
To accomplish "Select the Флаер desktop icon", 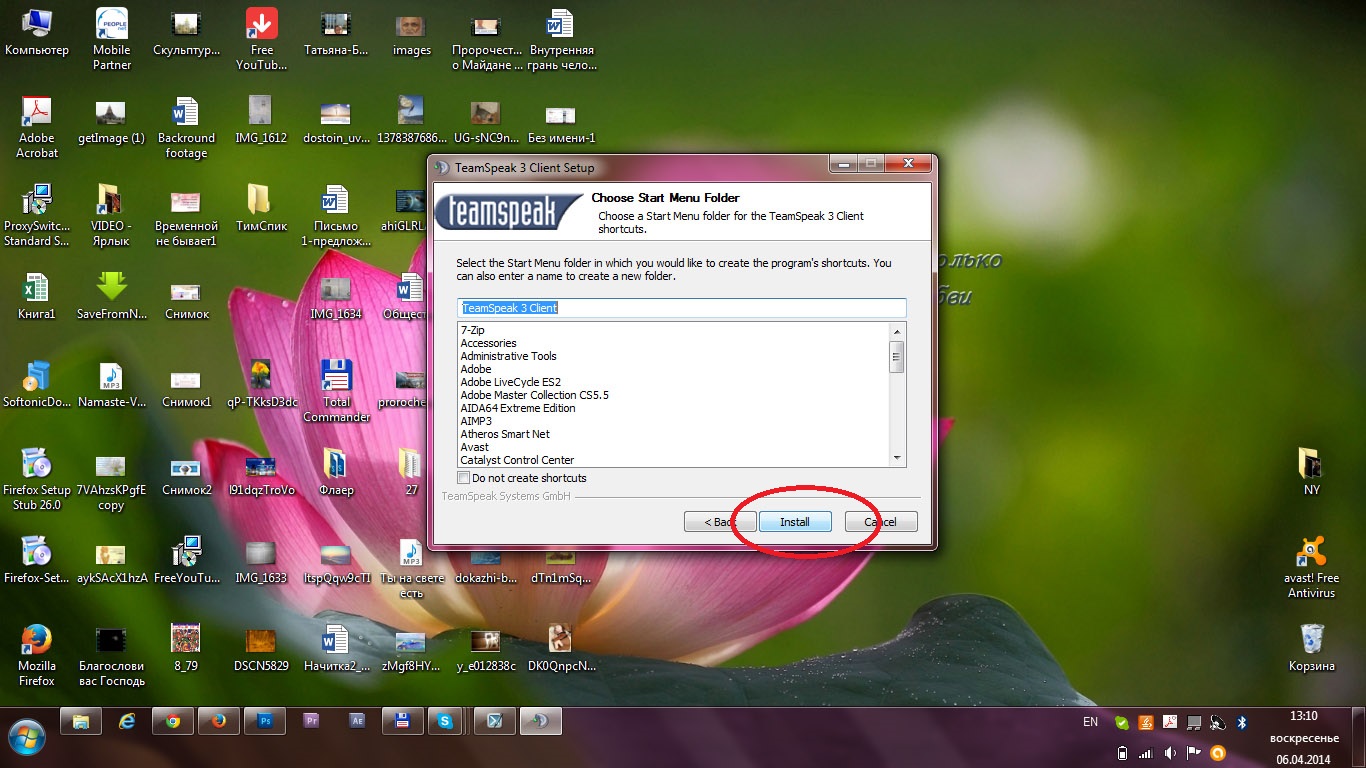I will [x=337, y=471].
